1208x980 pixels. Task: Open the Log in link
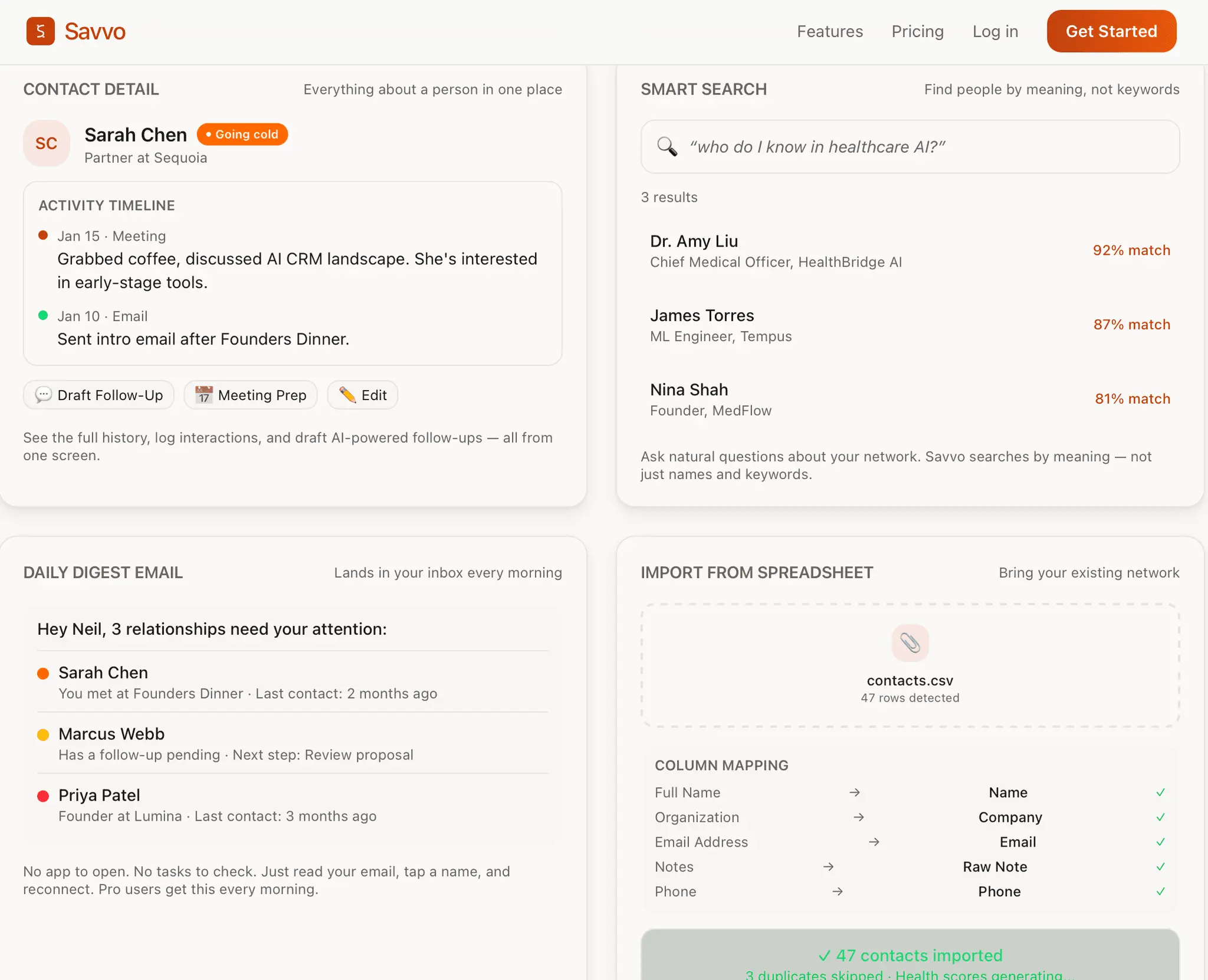995,31
